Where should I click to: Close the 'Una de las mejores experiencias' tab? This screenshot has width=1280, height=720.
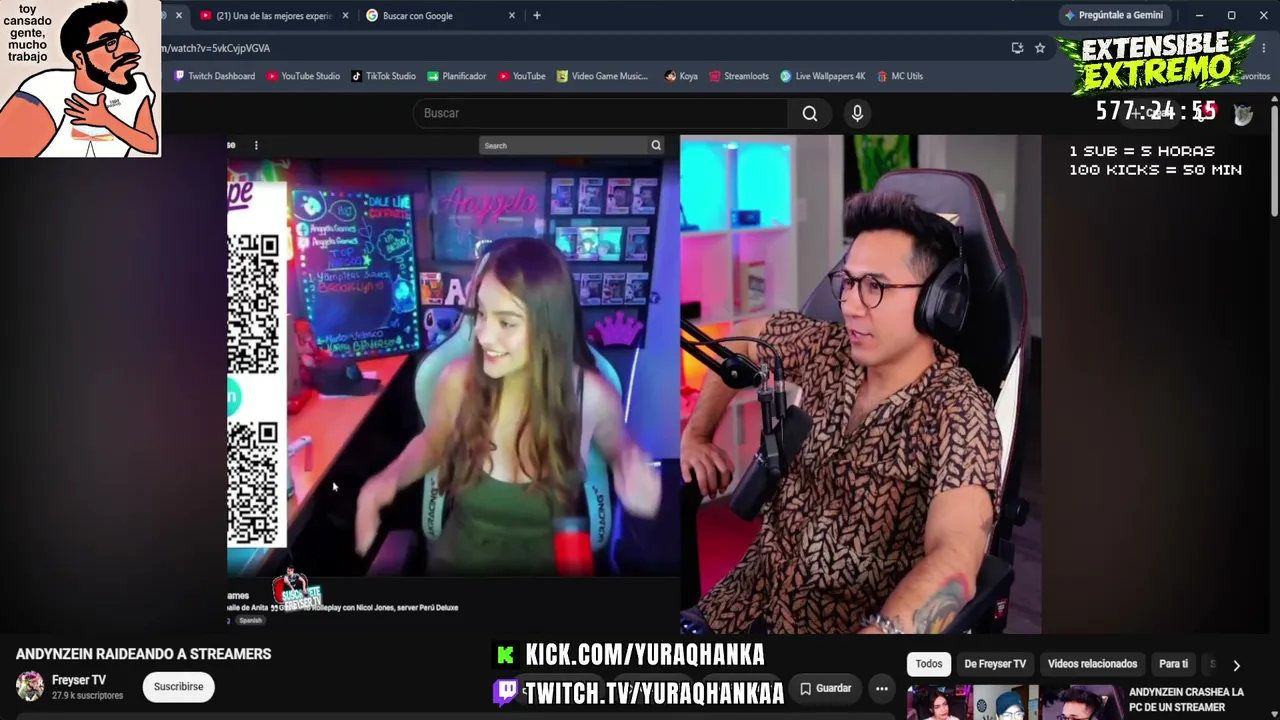pos(346,15)
